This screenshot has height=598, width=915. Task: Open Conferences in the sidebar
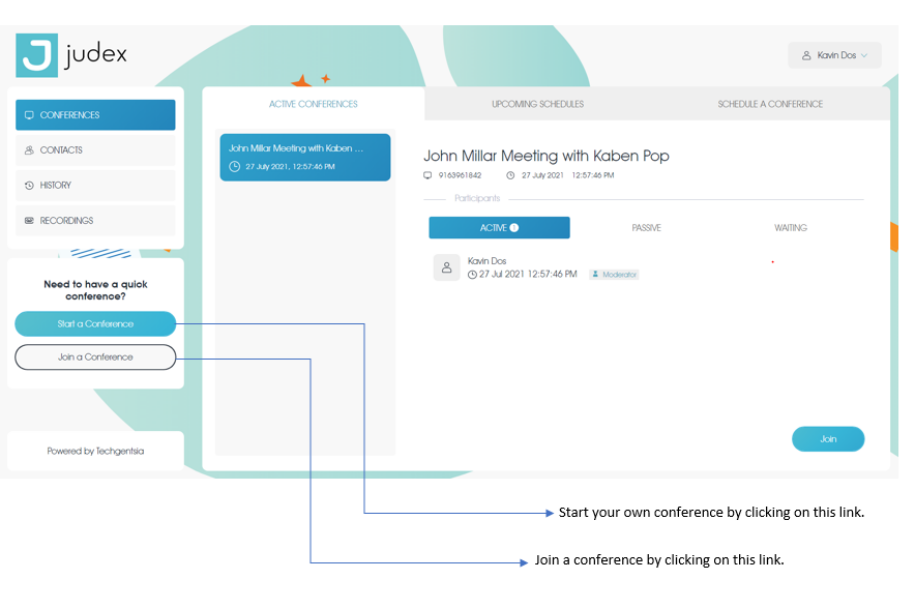pos(95,115)
